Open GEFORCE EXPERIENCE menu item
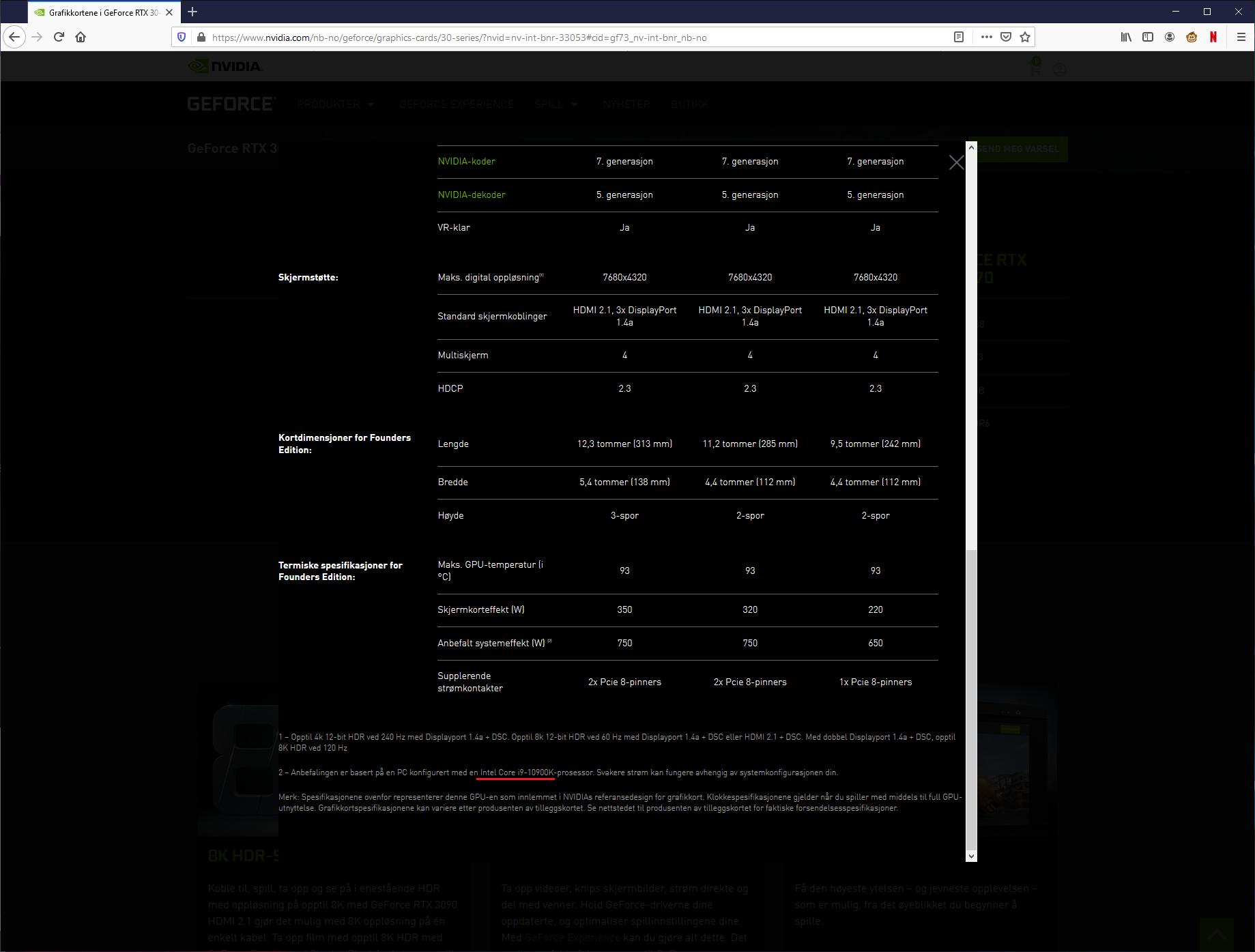1255x952 pixels. tap(457, 104)
